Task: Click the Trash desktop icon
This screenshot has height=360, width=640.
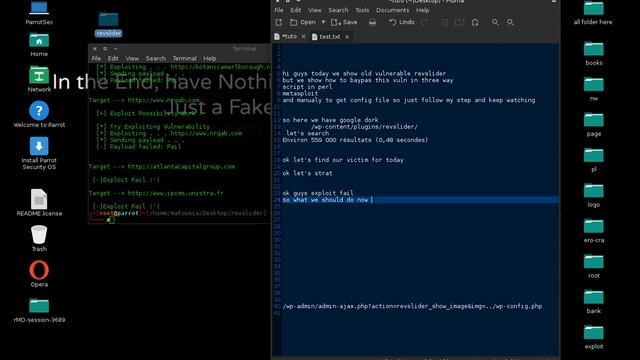Action: 39,238
